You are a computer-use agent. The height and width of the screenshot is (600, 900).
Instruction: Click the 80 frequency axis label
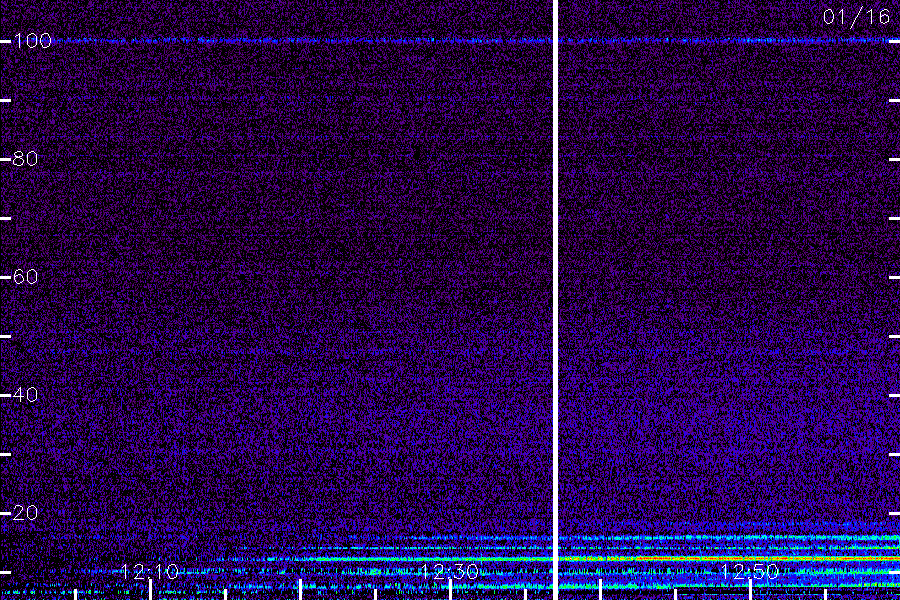pos(25,158)
